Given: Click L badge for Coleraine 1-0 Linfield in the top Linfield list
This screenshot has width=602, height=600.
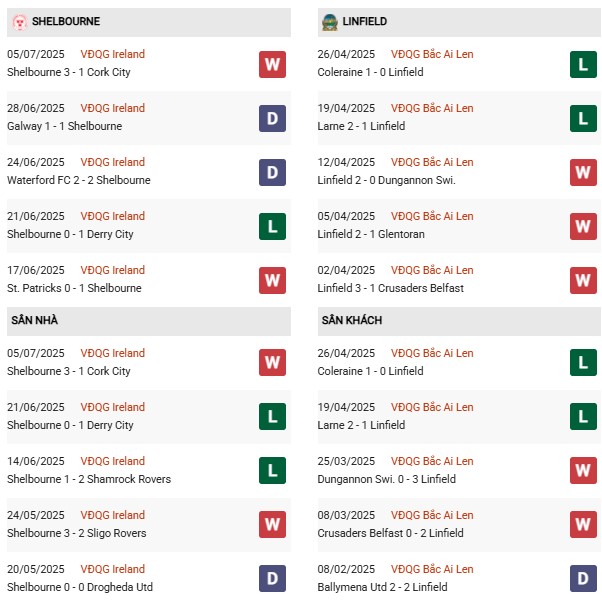Looking at the screenshot, I should click(x=584, y=64).
